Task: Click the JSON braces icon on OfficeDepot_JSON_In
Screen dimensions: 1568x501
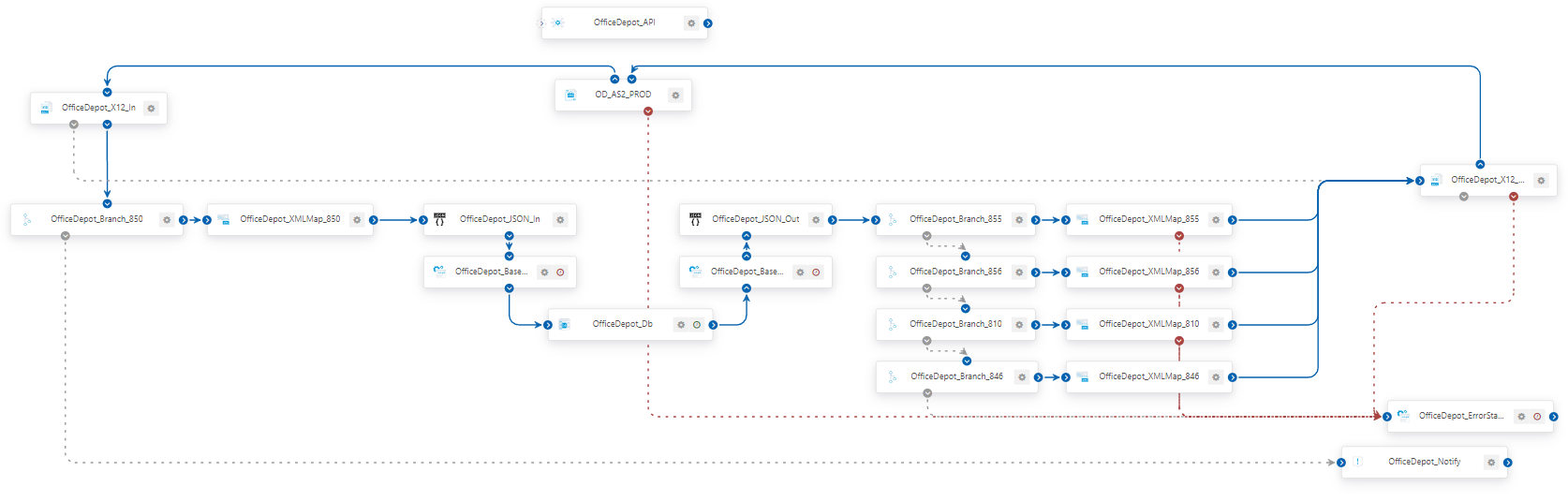Action: tap(439, 219)
